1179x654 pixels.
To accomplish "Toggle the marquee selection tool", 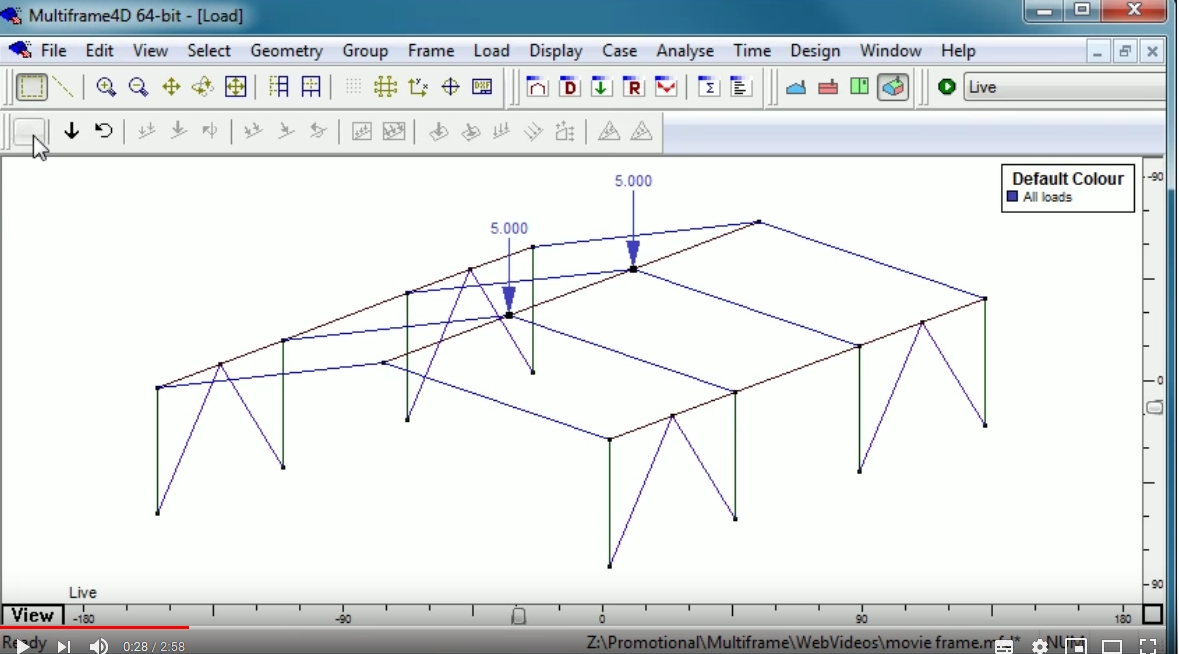I will click(x=31, y=87).
